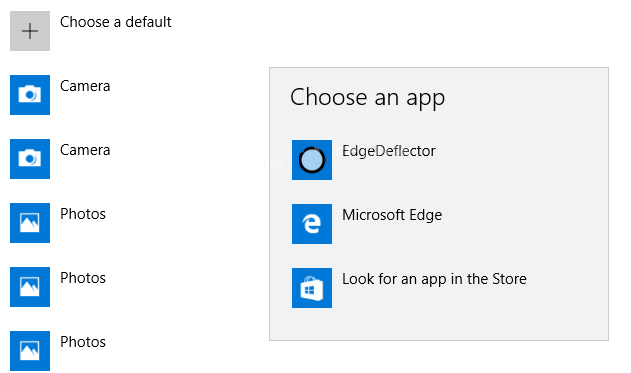Select the EdgeDeflector app icon
The image size is (631, 373).
click(x=312, y=160)
